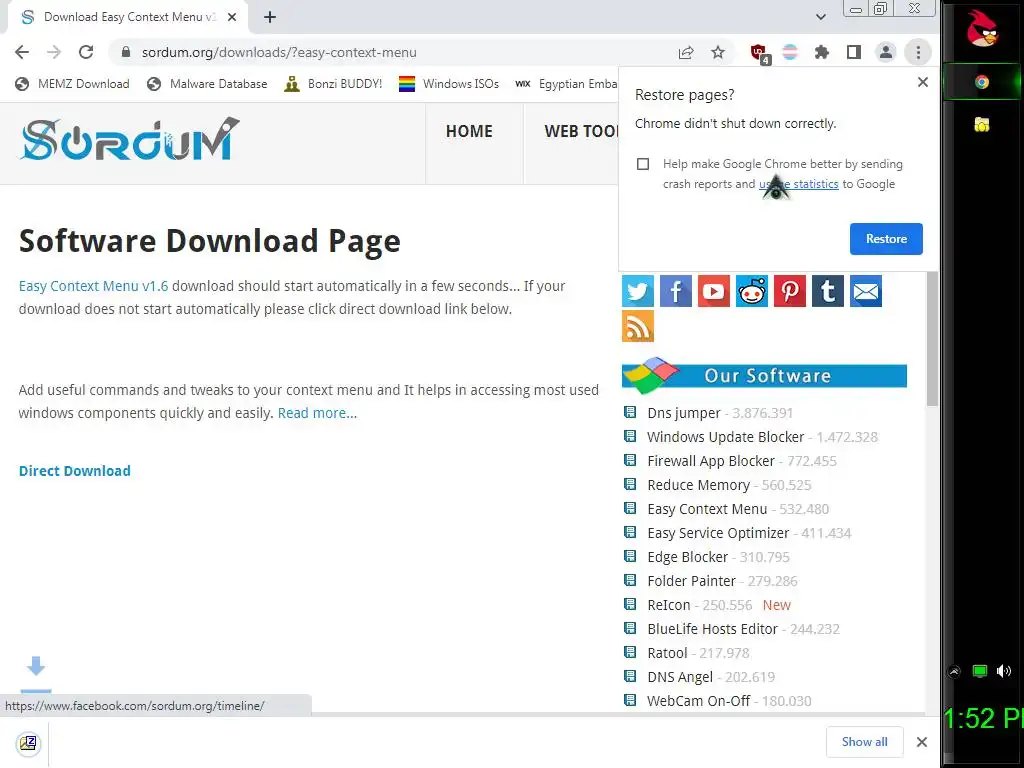Click the Sordum logo
This screenshot has height=768, width=1024.
(129, 139)
